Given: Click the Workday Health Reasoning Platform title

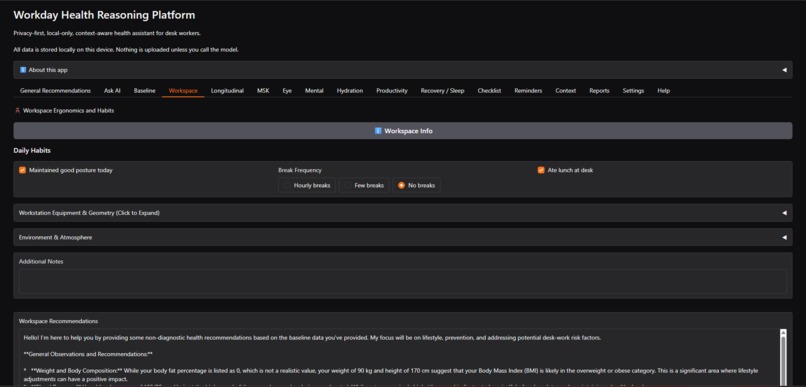Looking at the screenshot, I should pyautogui.click(x=104, y=15).
